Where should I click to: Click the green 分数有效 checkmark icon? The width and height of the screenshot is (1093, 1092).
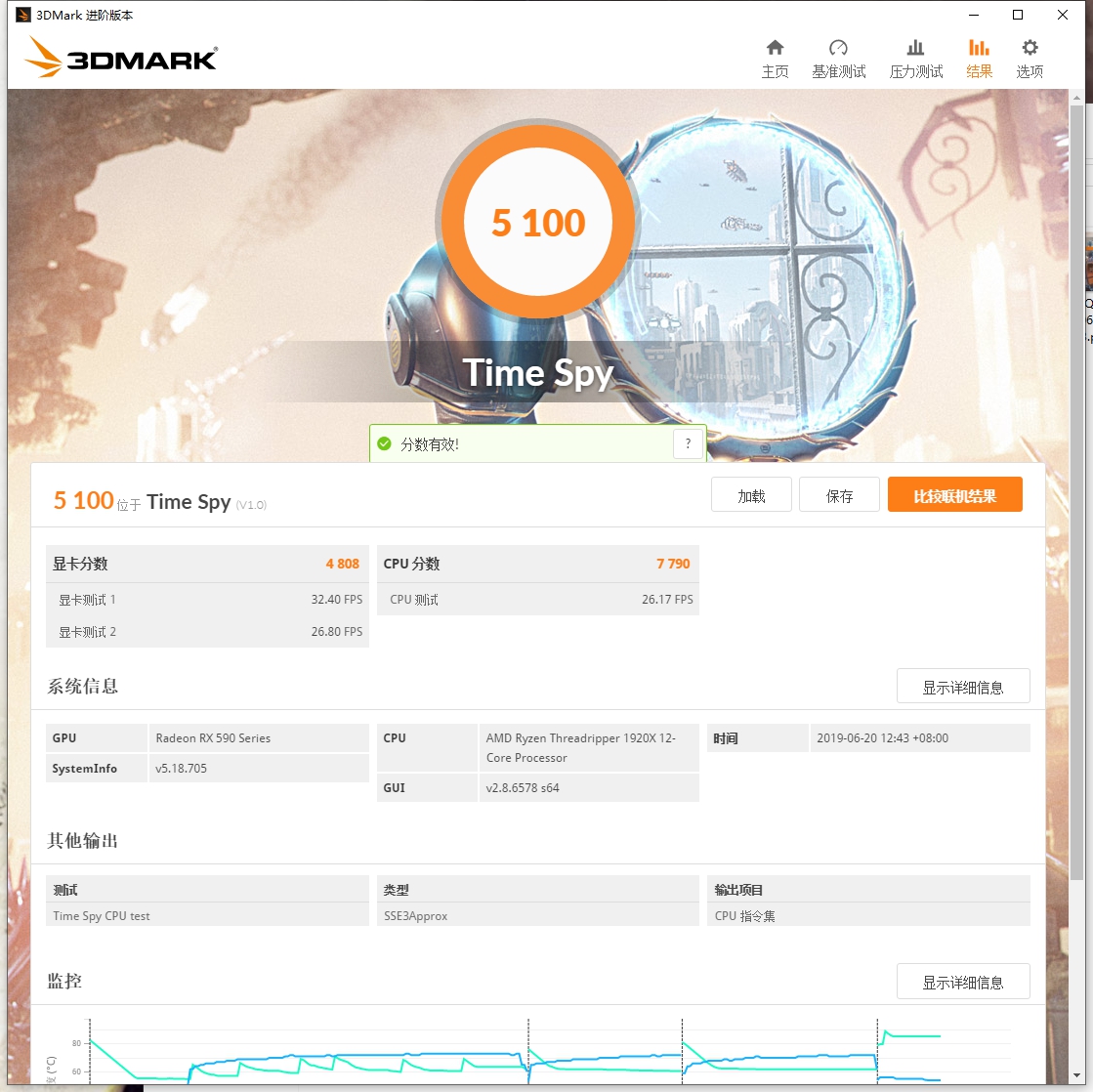point(385,442)
